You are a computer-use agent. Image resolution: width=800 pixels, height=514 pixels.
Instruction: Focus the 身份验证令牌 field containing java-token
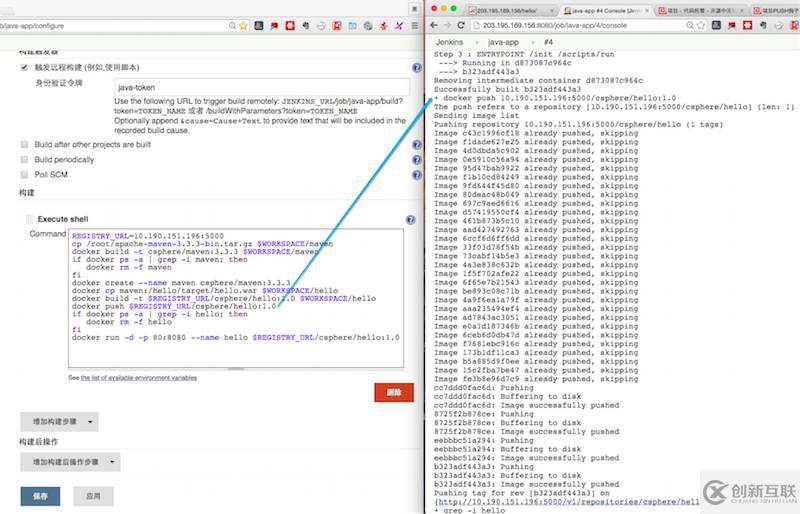point(262,87)
